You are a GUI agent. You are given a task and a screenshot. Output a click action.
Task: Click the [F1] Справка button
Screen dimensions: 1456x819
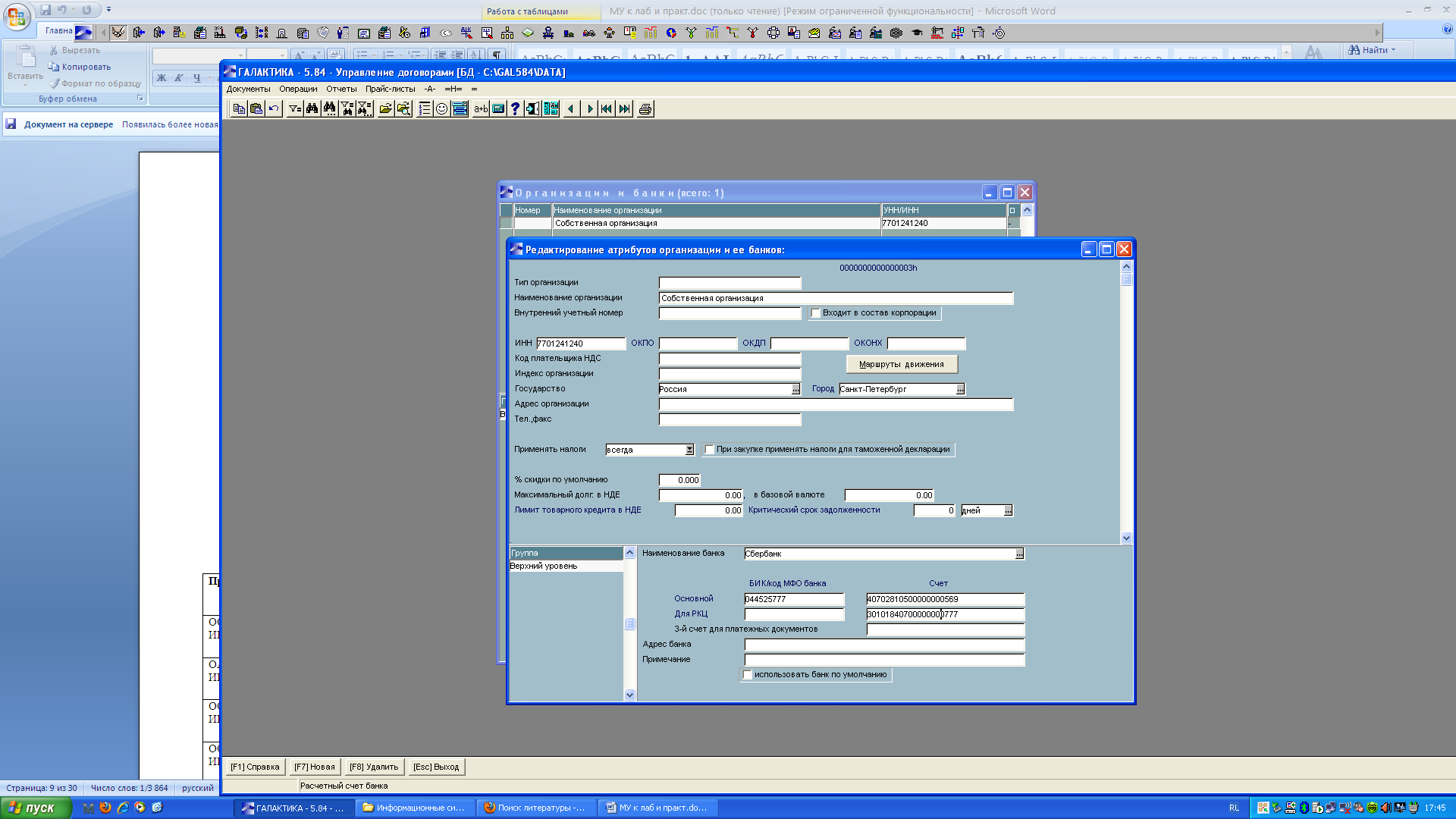pyautogui.click(x=255, y=767)
